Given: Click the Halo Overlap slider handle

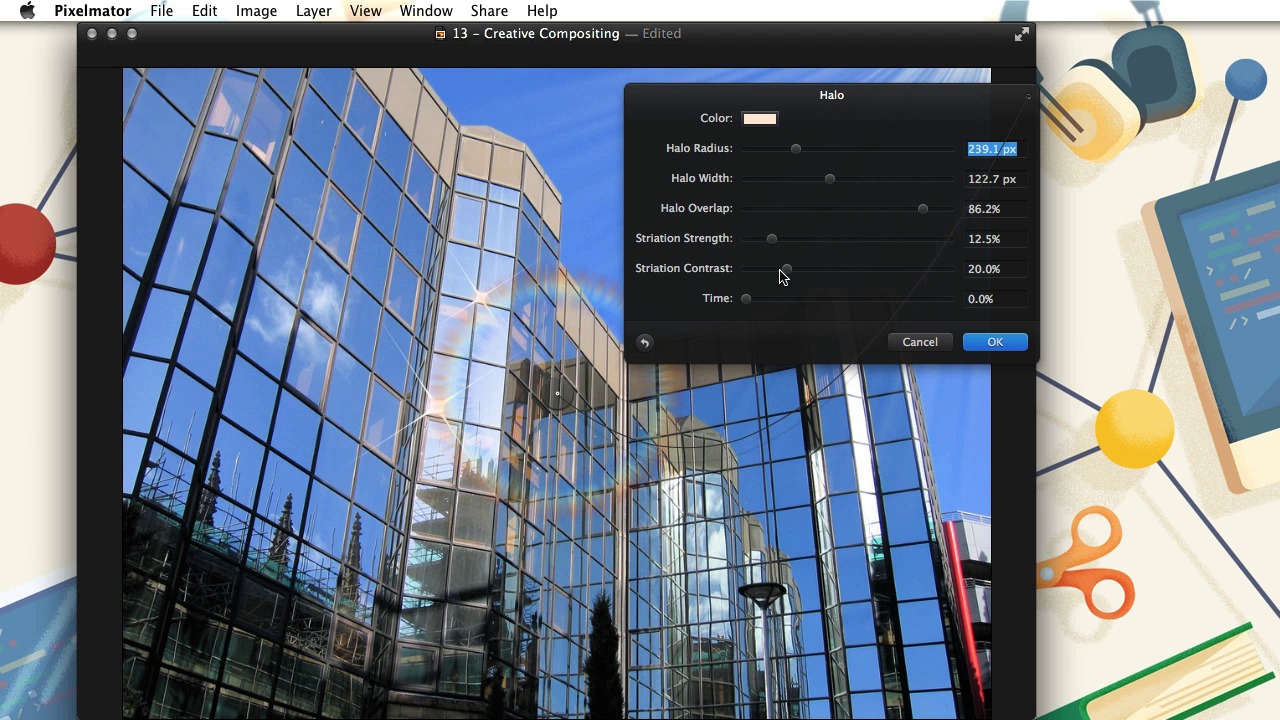Looking at the screenshot, I should (x=922, y=209).
